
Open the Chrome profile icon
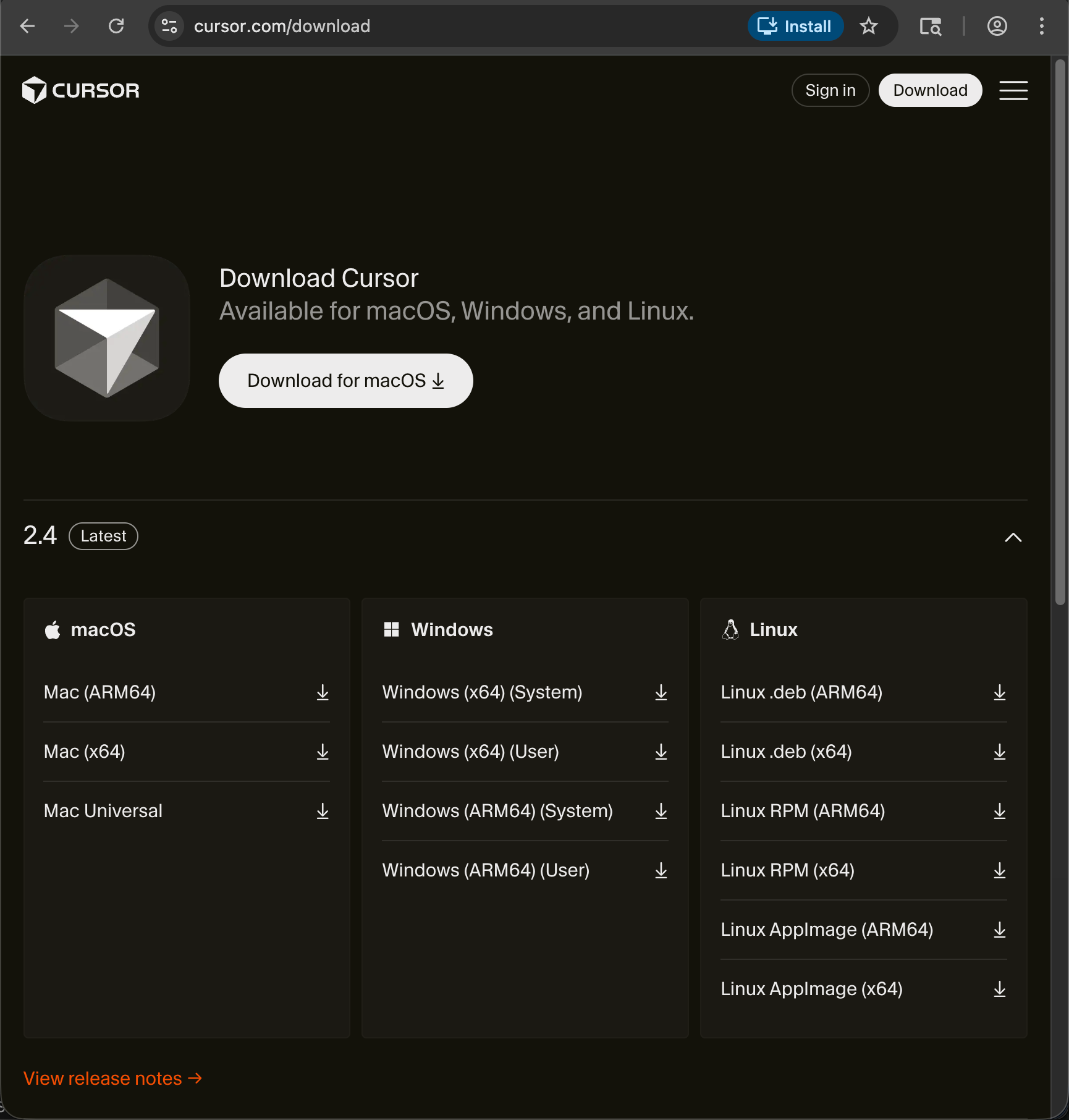pos(997,26)
